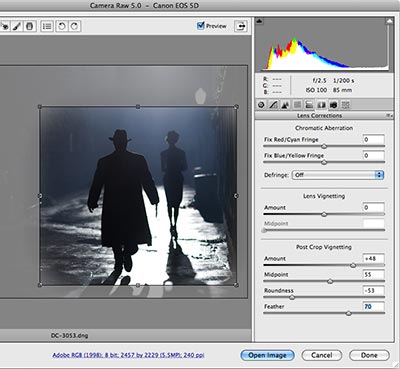Click the Fix Blue/Yellow Fringe slider handle

click(x=324, y=162)
